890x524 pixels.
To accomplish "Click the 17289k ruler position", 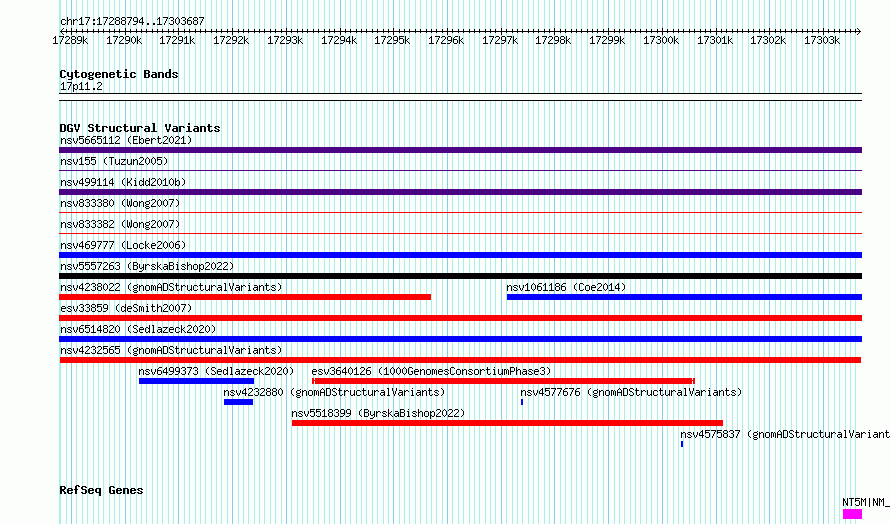I will (x=70, y=40).
